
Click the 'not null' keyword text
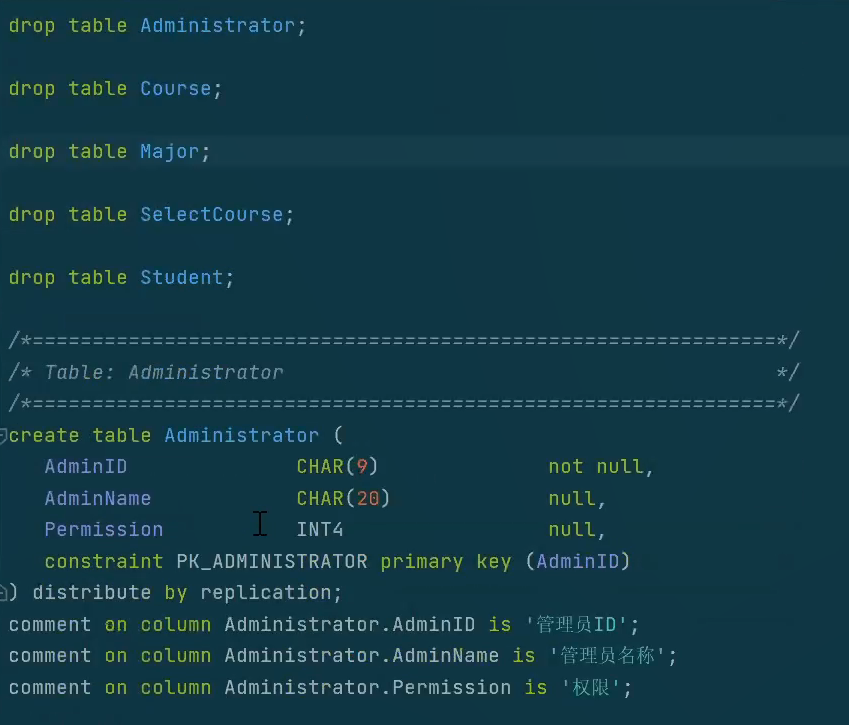pyautogui.click(x=597, y=467)
